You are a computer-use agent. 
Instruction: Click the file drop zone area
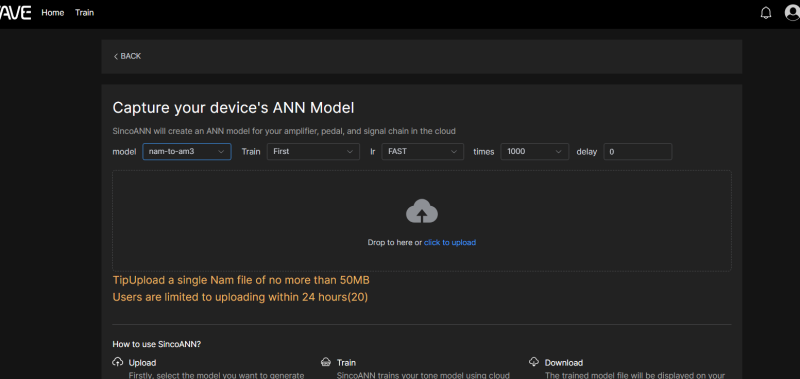(422, 220)
